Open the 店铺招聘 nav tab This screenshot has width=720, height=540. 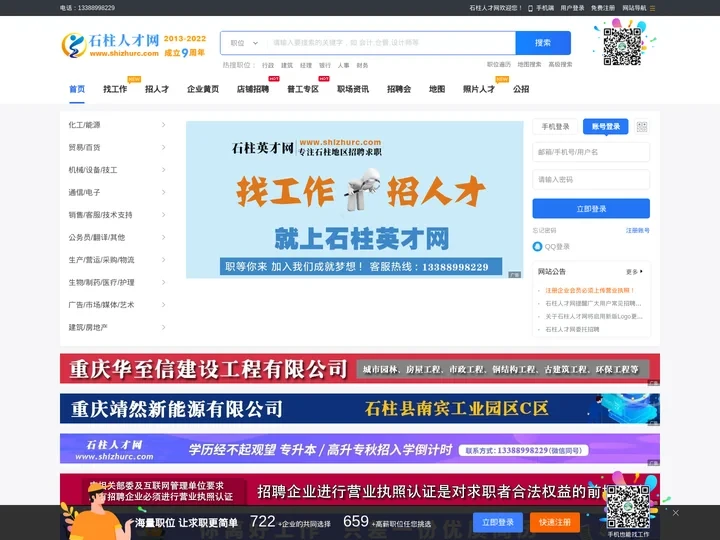(253, 89)
